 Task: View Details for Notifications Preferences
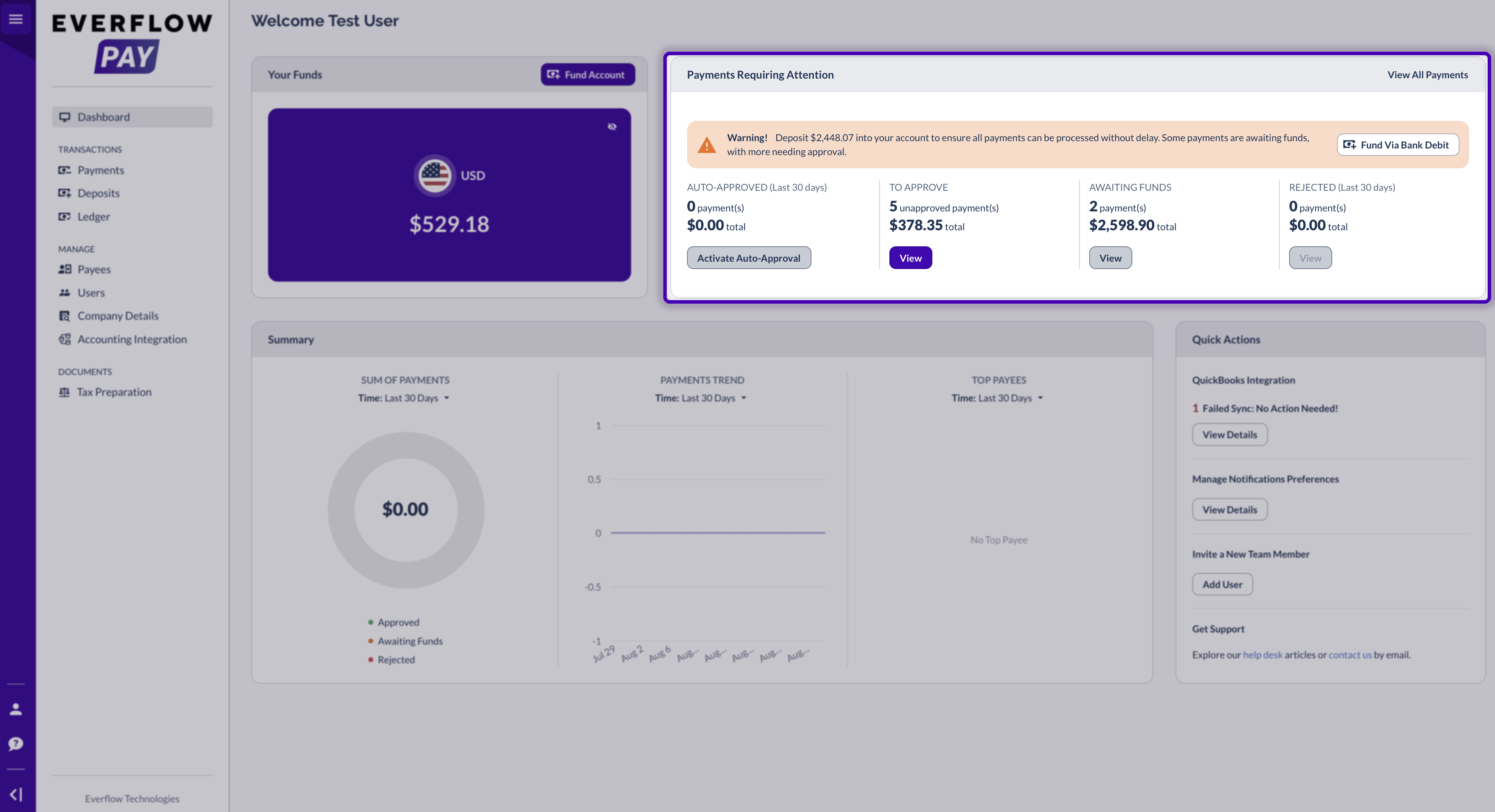[1229, 510]
